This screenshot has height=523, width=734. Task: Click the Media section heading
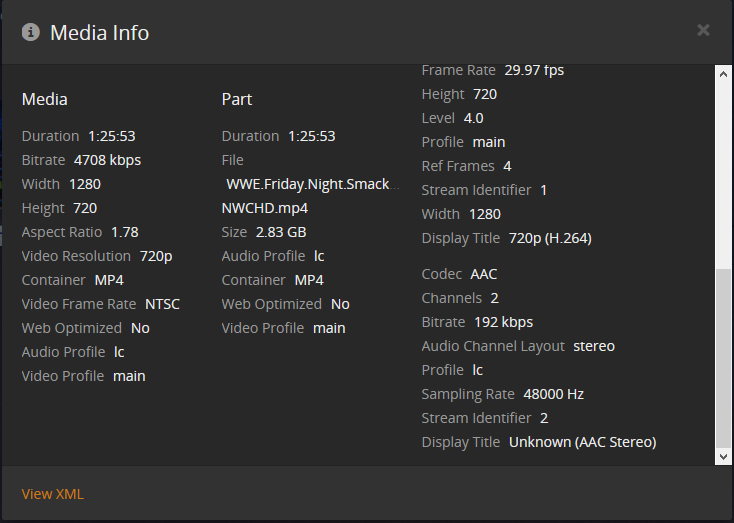point(45,99)
